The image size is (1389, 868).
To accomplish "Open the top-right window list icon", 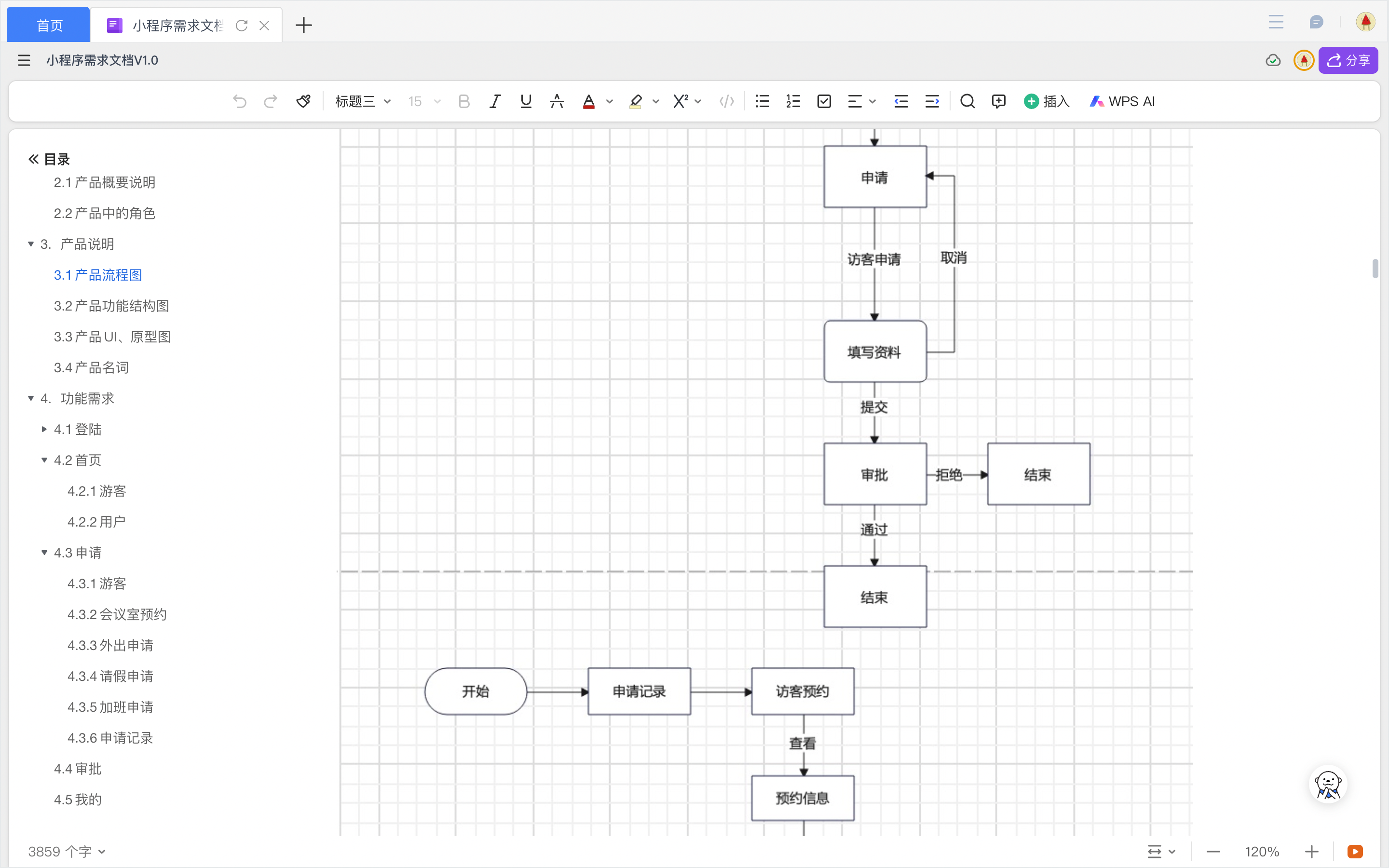I will pos(1276,22).
